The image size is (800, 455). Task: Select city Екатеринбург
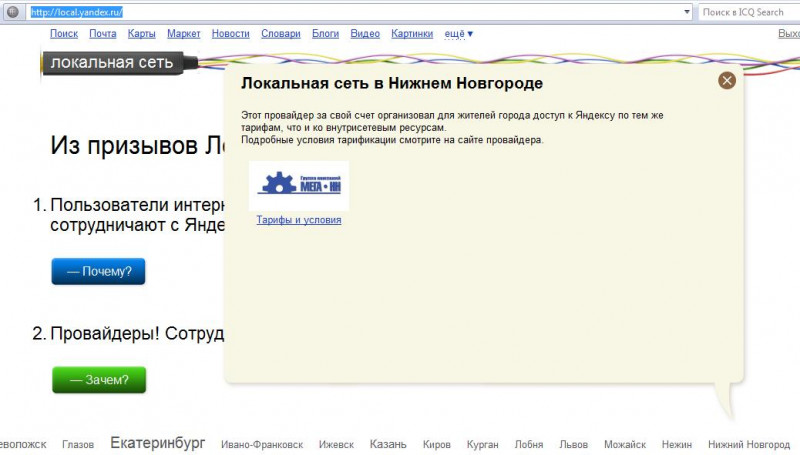tap(158, 443)
